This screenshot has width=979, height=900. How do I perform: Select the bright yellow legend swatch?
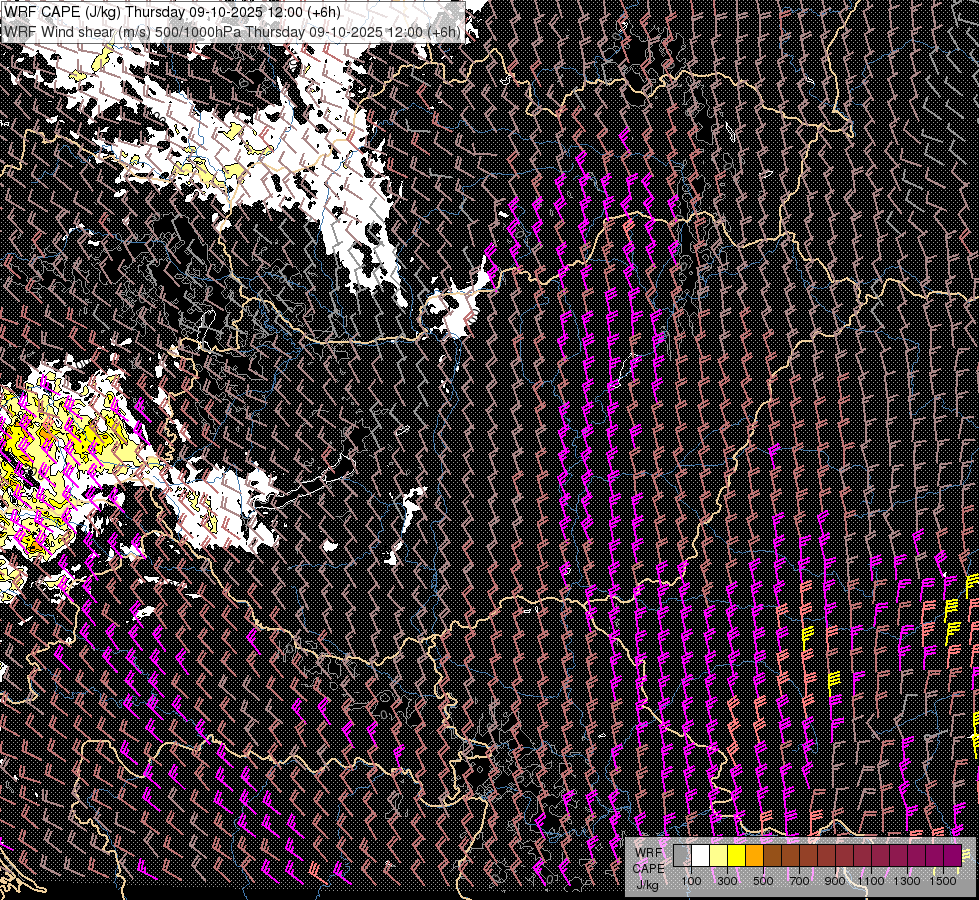737,856
